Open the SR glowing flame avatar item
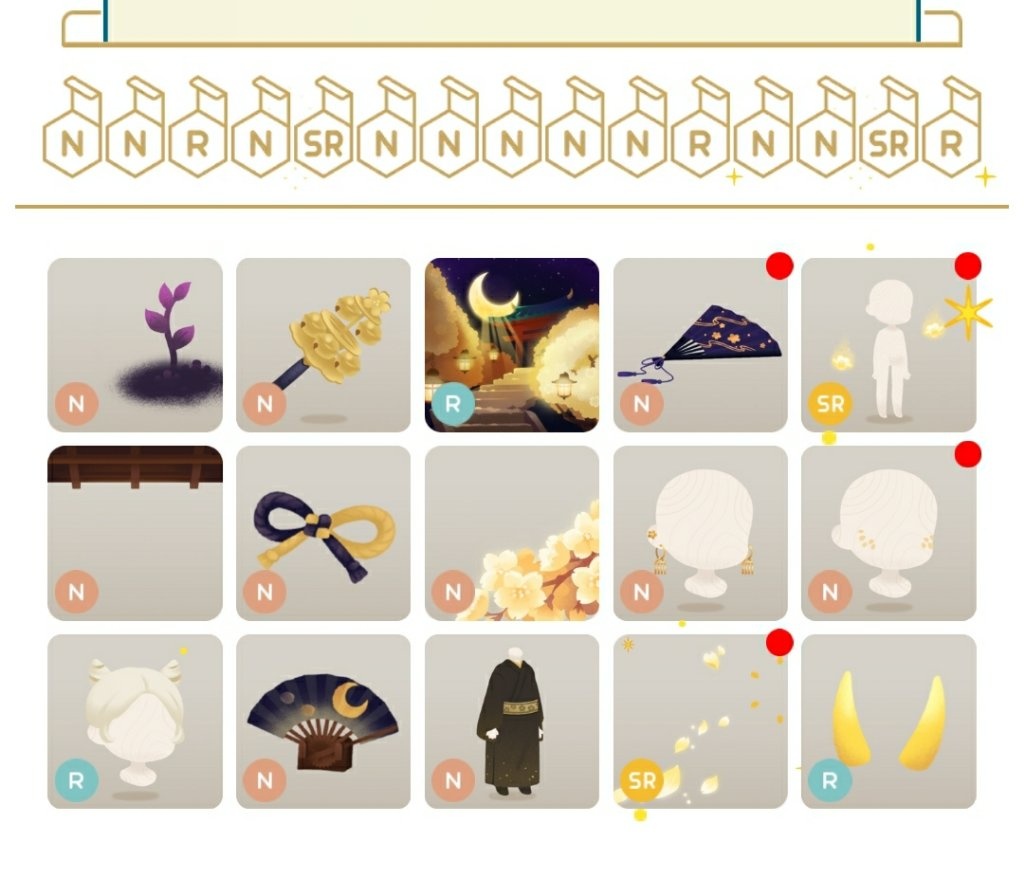 click(x=889, y=345)
